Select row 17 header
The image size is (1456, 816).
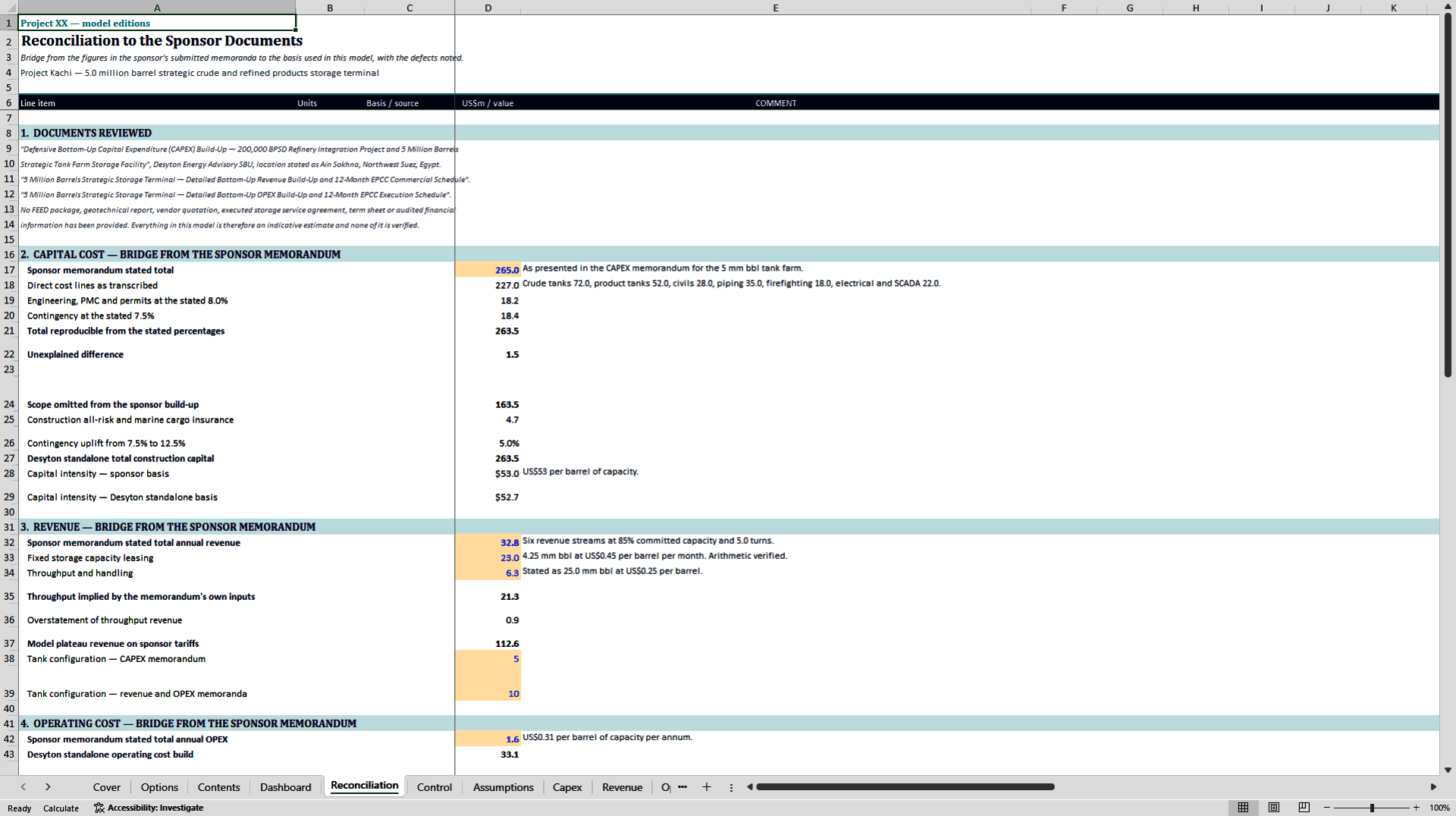(9, 270)
